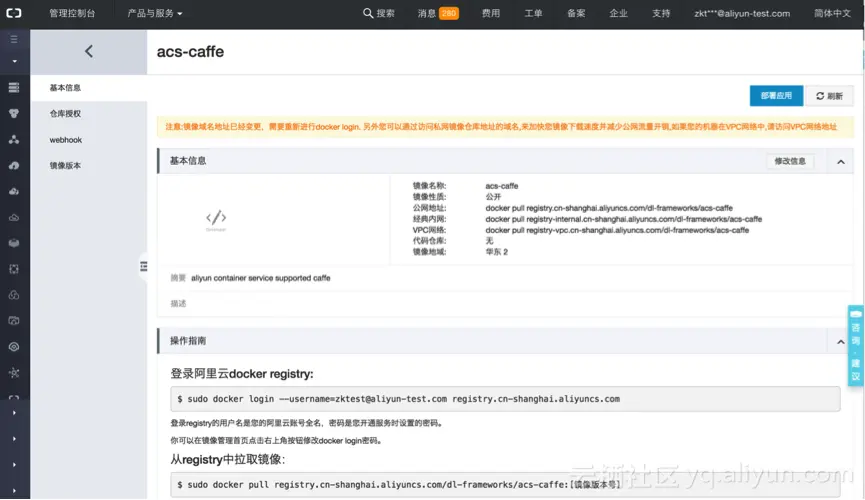Click the trophy-shaped icon in the left rail
Viewport: 865px width, 500px height.
[x=14, y=113]
